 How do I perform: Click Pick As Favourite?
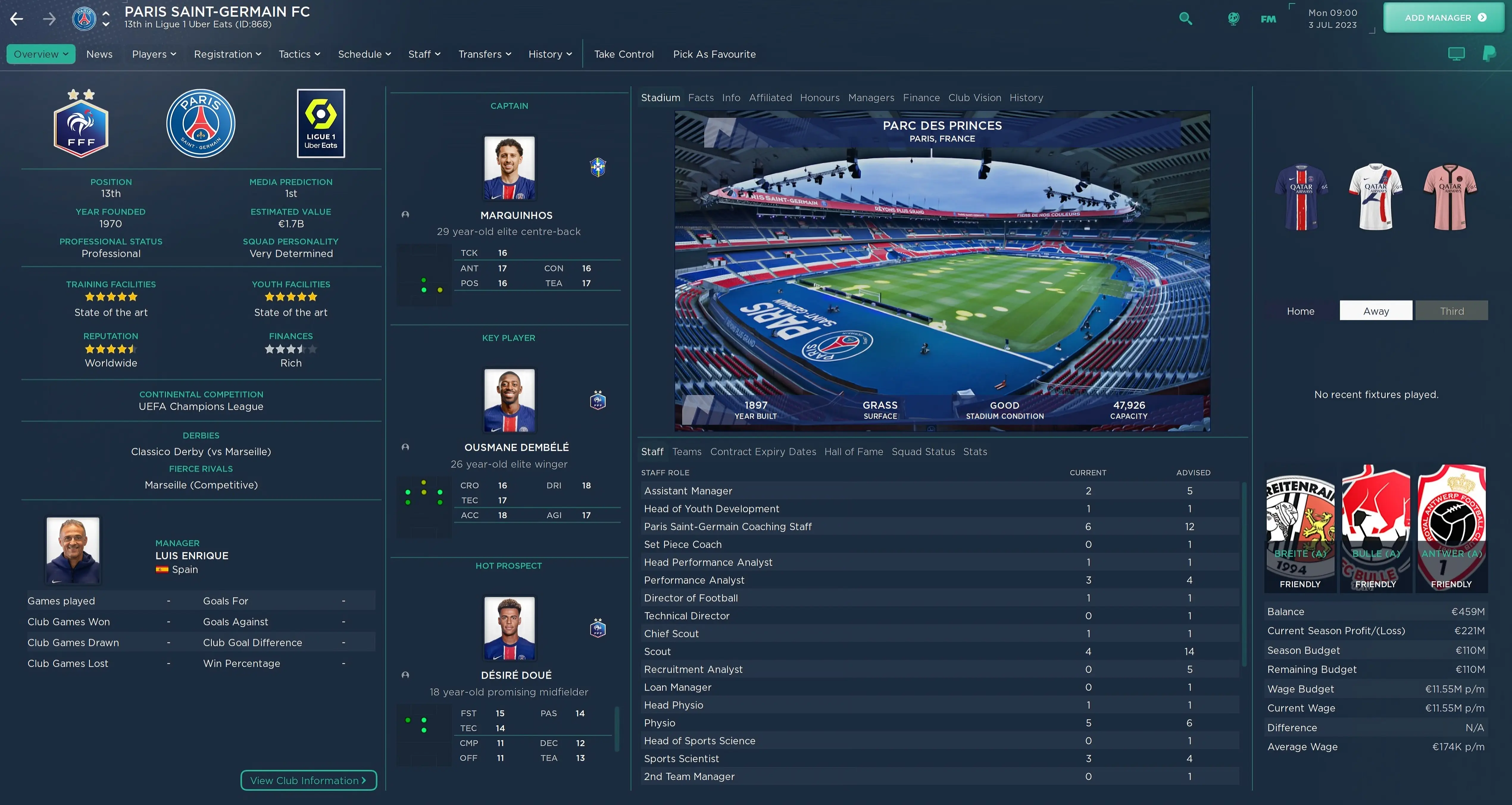click(714, 54)
